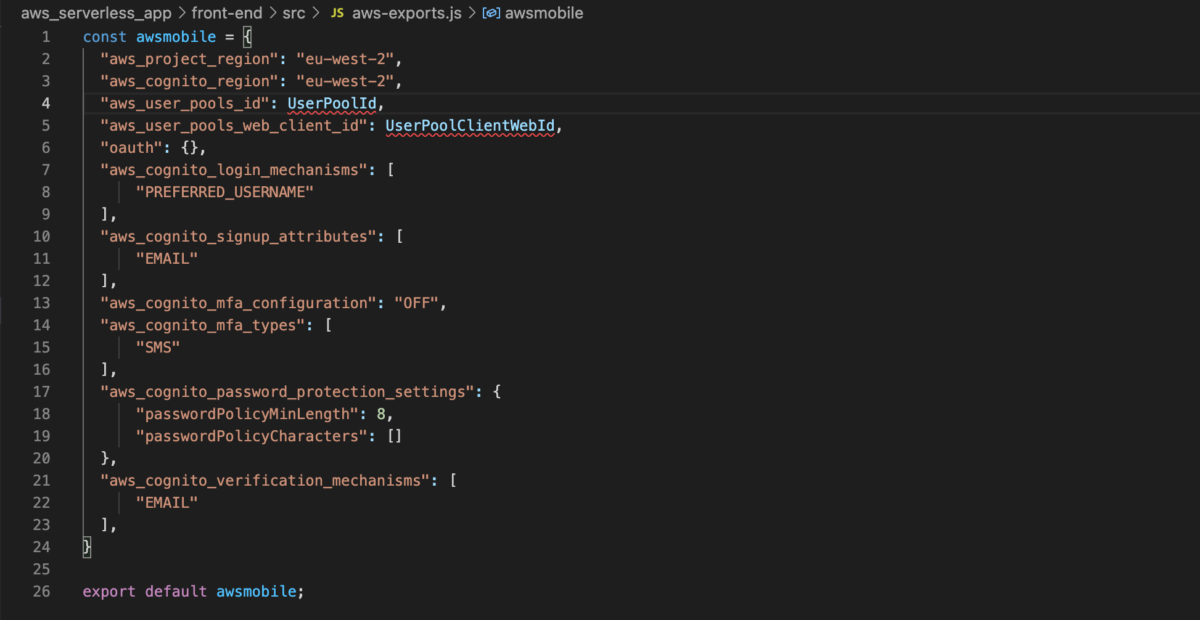Click line number 26 in the gutter

[41, 591]
